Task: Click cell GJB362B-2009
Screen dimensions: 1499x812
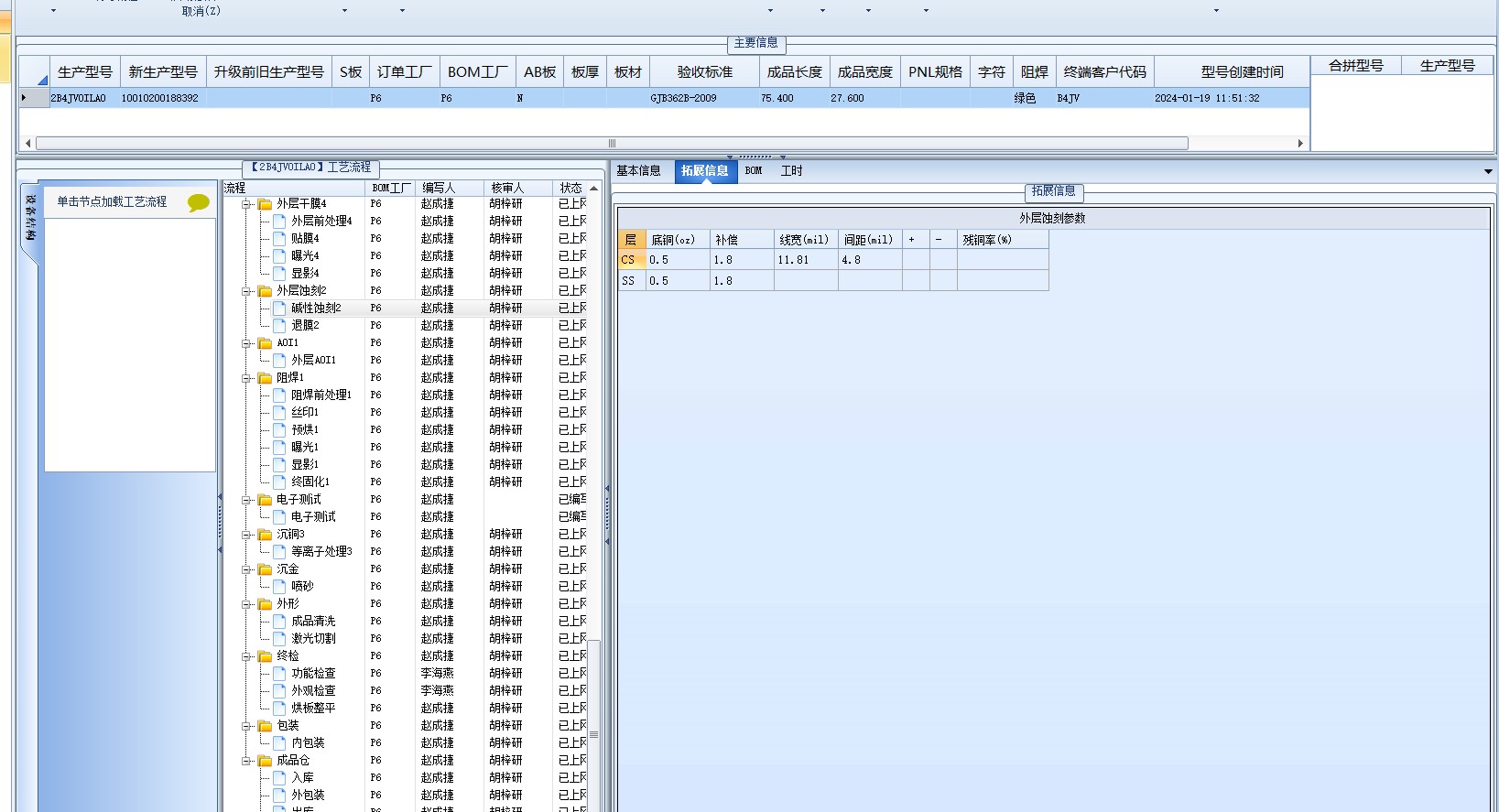Action: point(704,98)
